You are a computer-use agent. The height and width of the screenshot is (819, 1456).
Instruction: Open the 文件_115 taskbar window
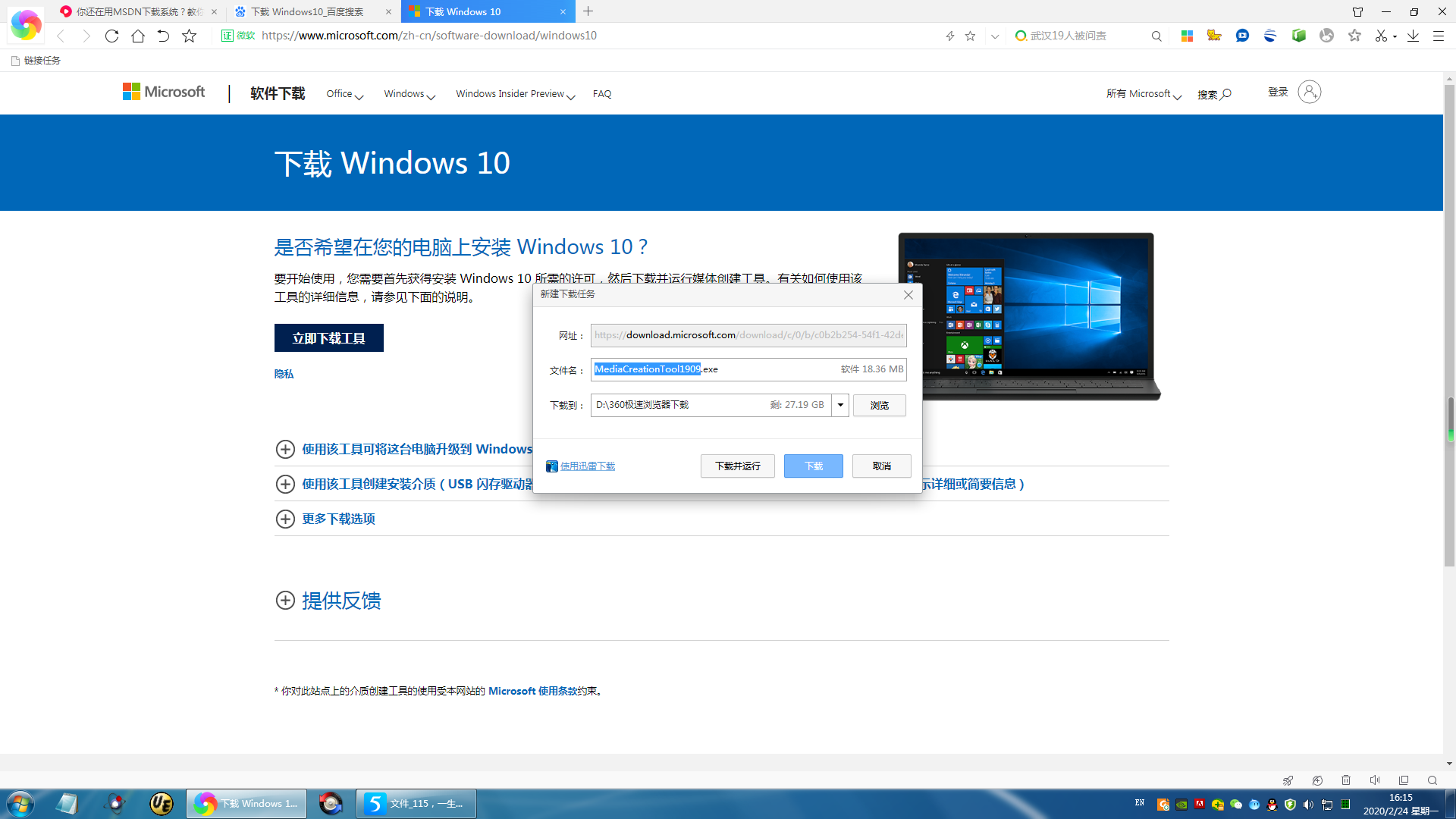[x=416, y=804]
